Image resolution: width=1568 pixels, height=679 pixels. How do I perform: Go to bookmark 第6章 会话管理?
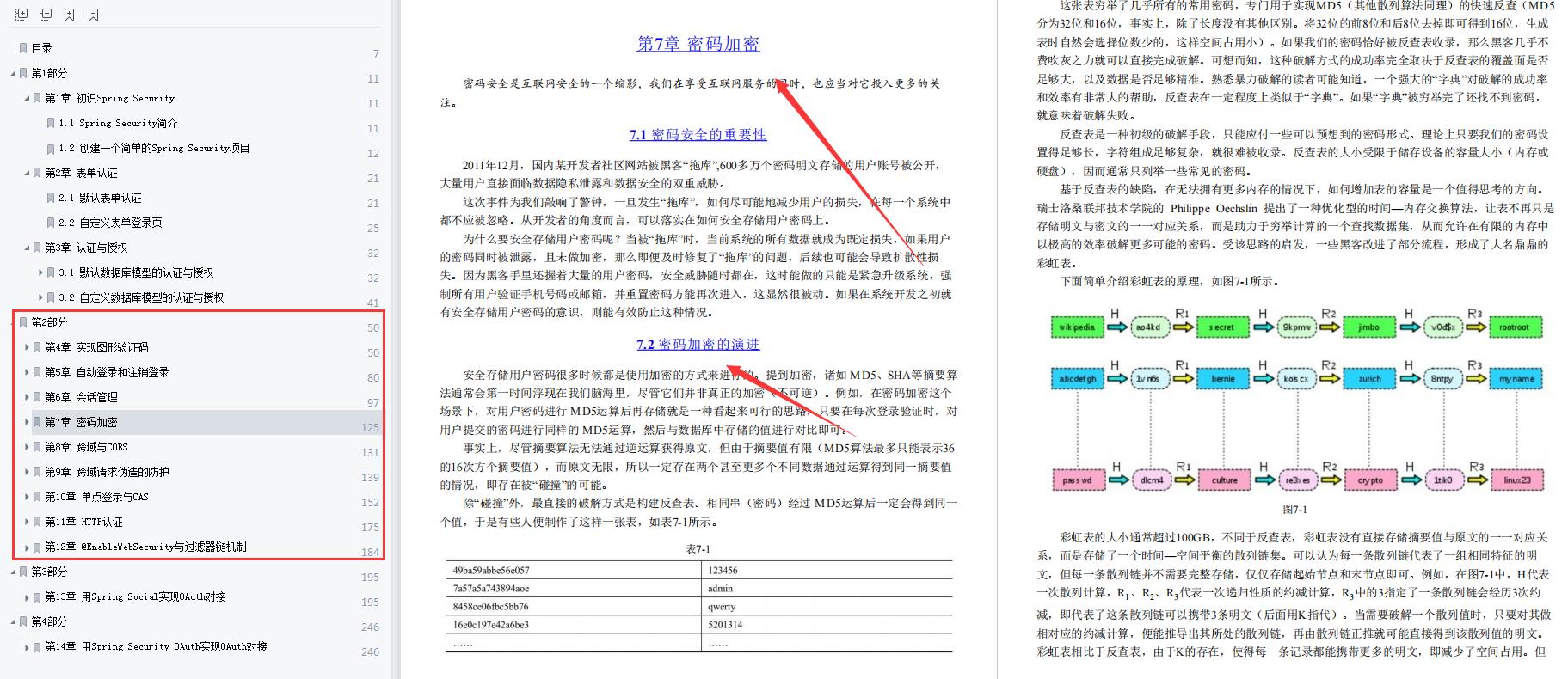tap(82, 397)
